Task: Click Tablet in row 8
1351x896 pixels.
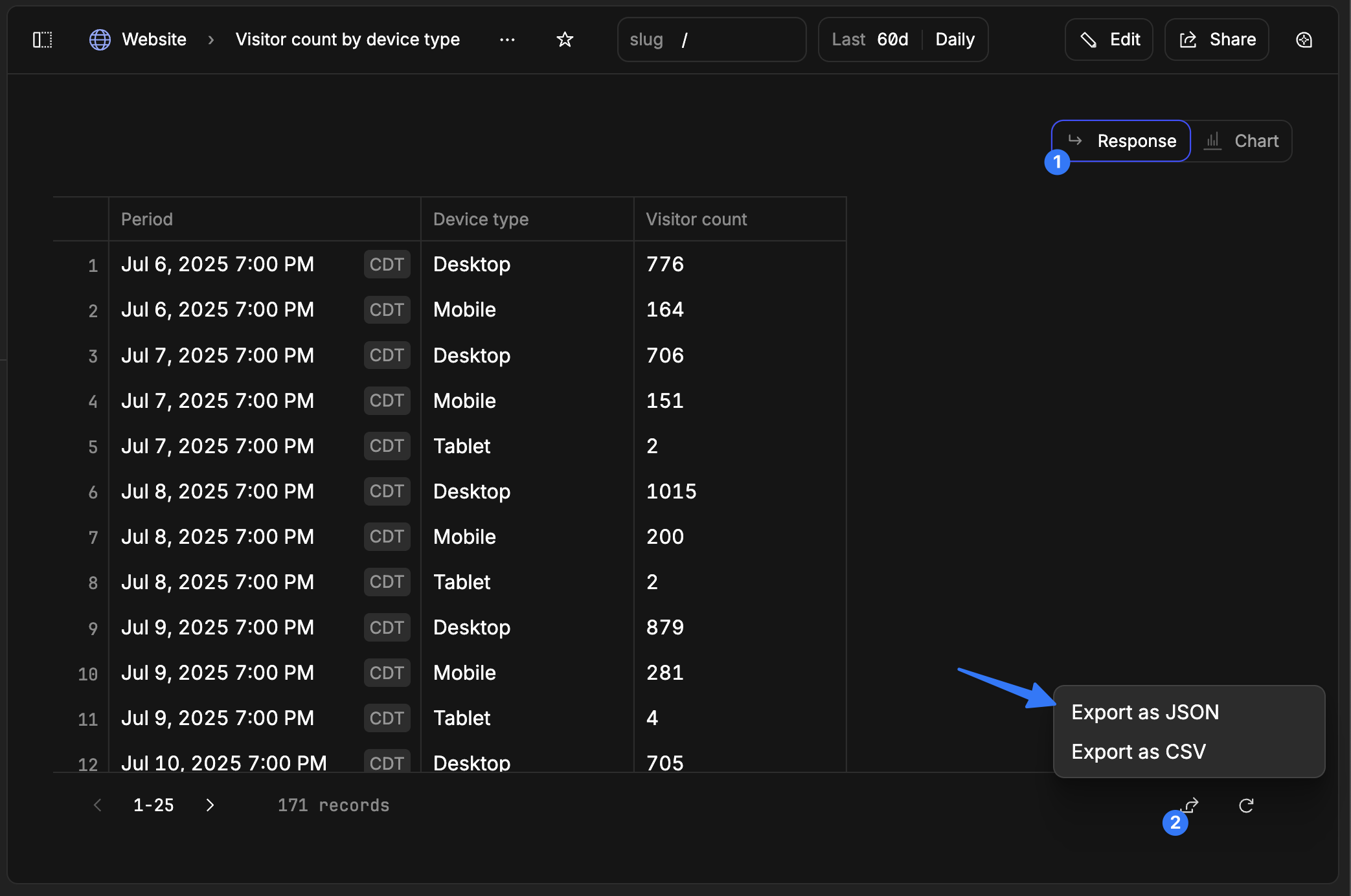Action: [x=462, y=582]
